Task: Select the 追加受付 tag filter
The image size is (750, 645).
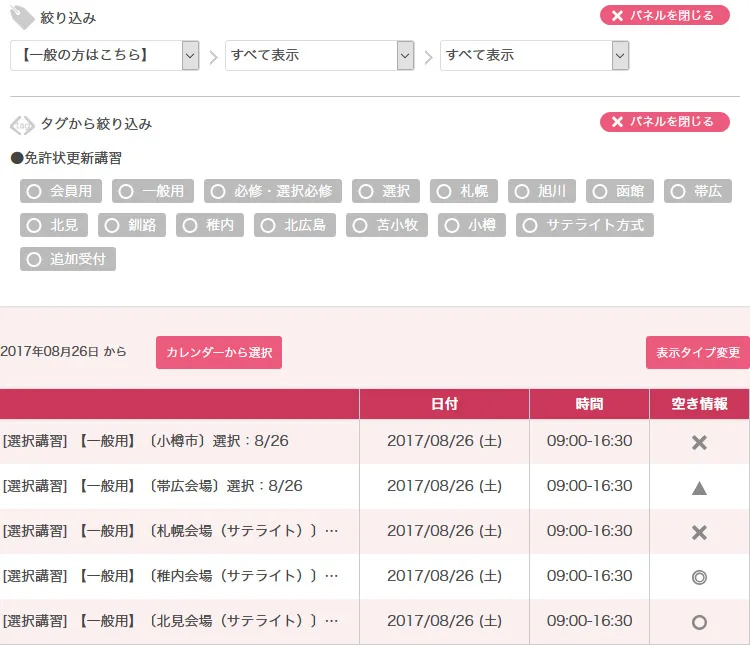Action: pos(68,259)
